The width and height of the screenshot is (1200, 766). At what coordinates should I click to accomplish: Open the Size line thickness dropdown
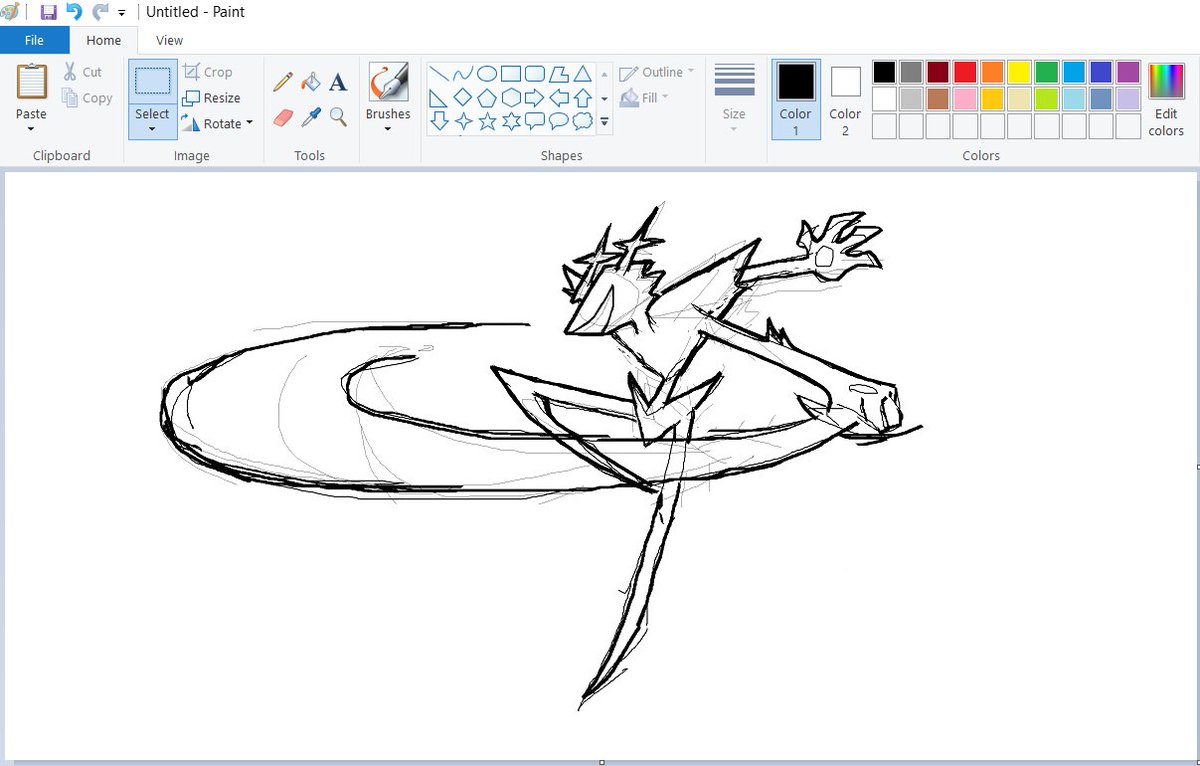click(x=734, y=98)
